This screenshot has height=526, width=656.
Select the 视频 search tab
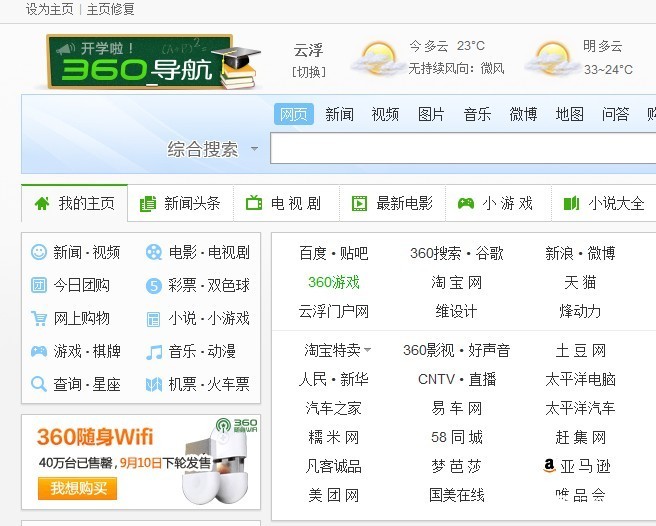[385, 114]
